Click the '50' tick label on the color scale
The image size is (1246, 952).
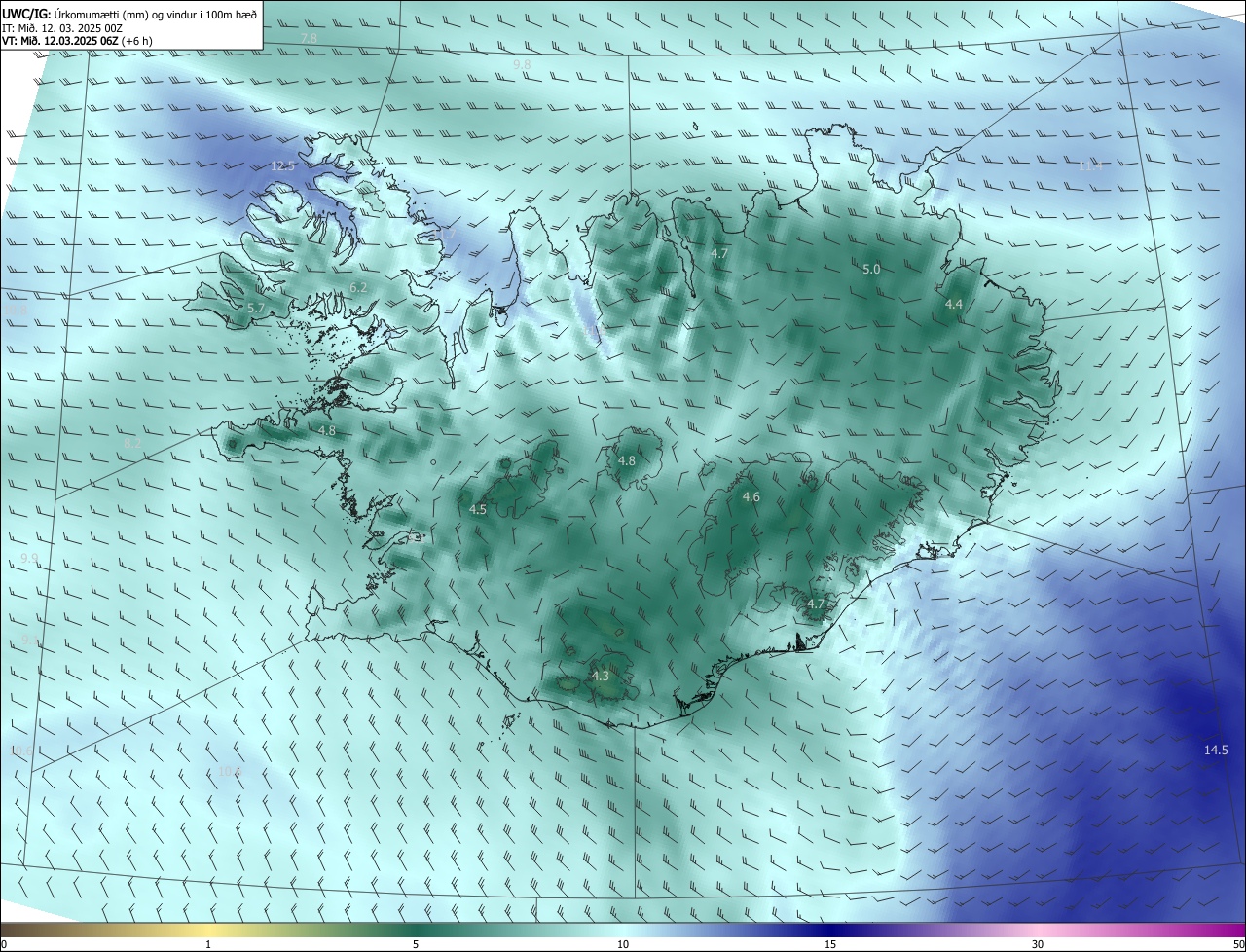pos(1238,944)
